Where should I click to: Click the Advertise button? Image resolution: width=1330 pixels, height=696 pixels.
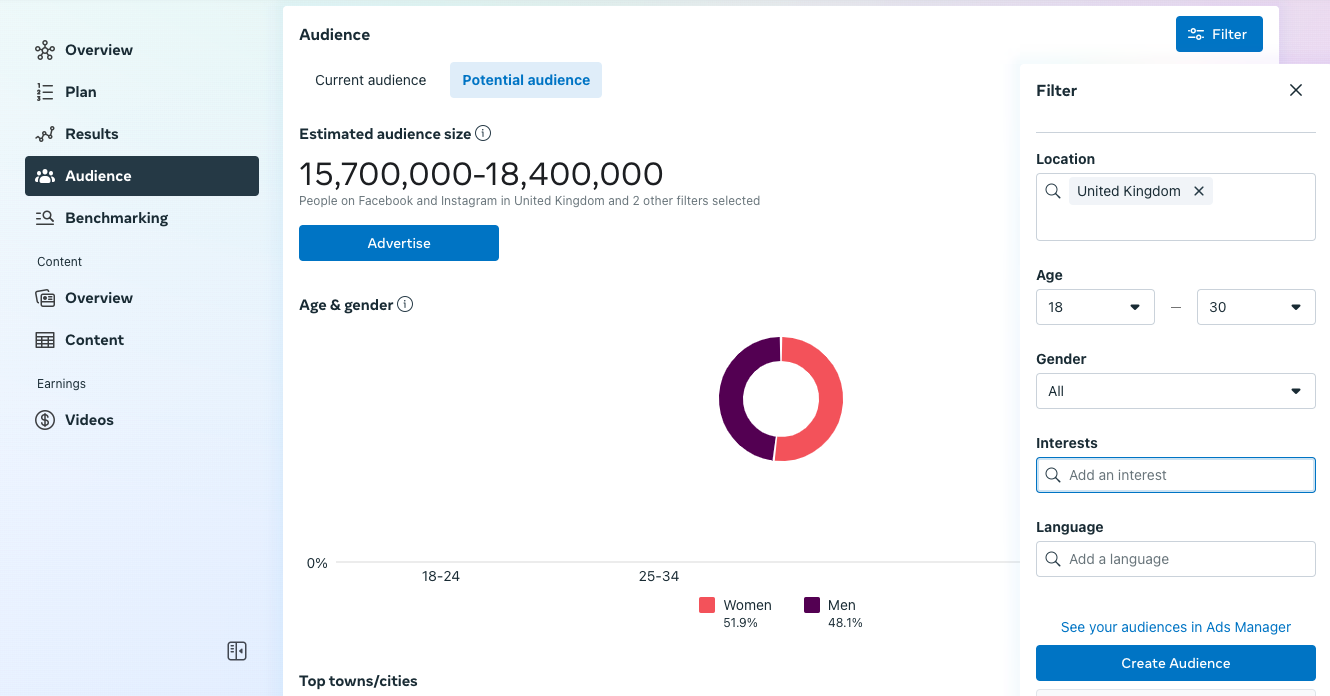click(398, 243)
